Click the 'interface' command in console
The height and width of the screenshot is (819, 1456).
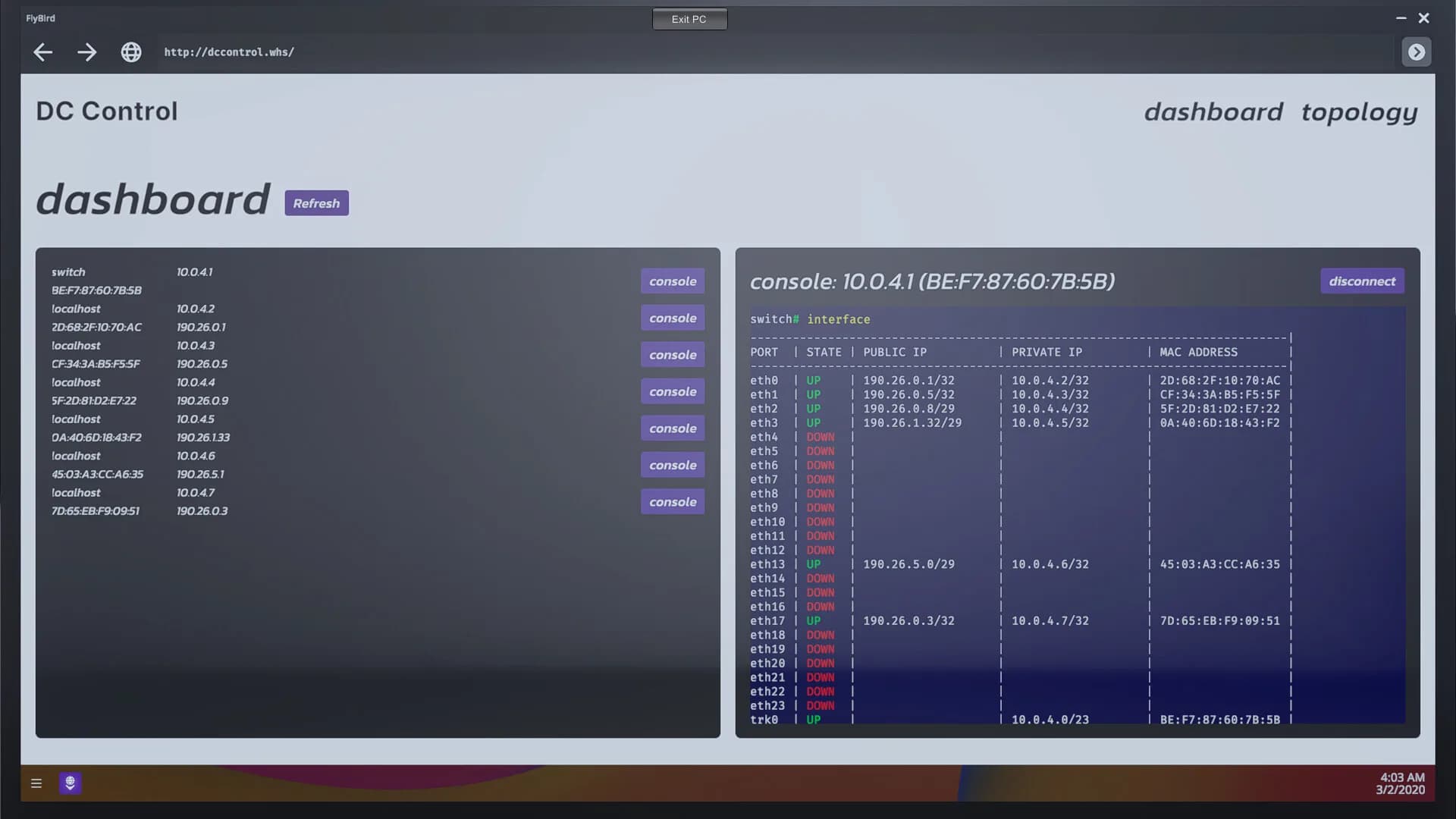(x=839, y=319)
